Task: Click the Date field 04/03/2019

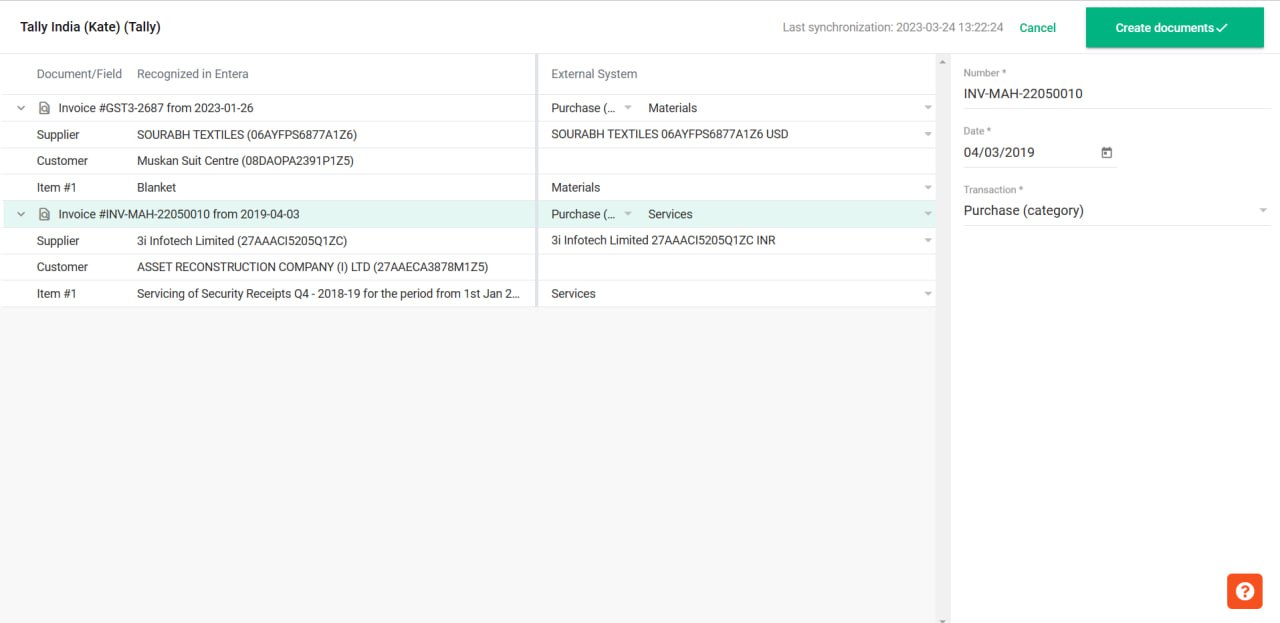Action: [x=1028, y=153]
